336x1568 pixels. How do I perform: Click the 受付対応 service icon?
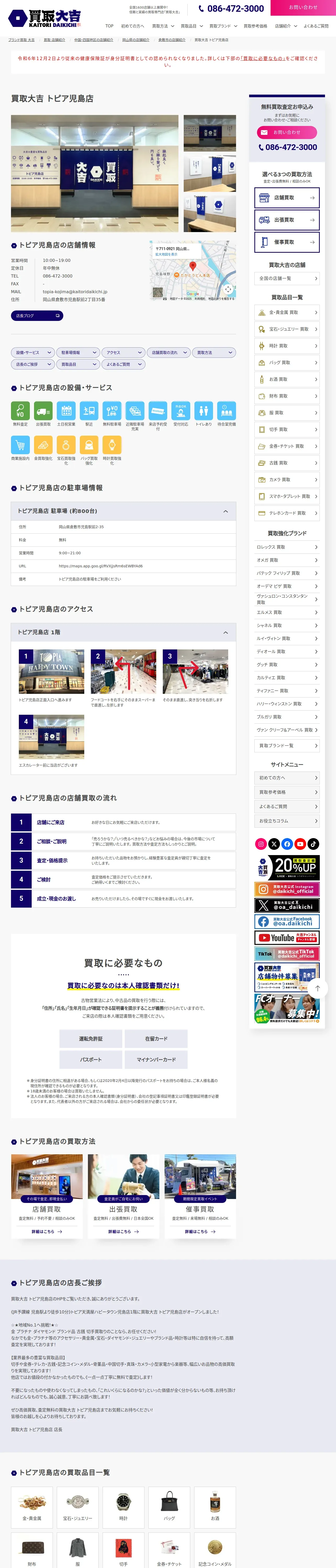coord(181,411)
